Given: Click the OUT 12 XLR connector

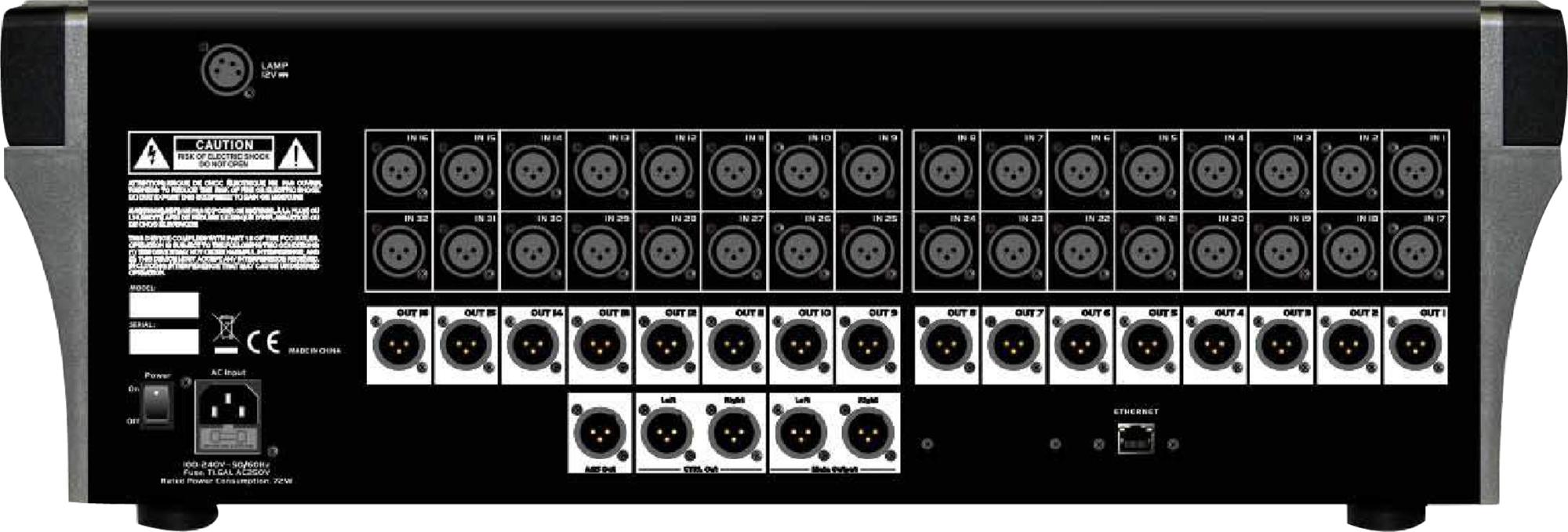Looking at the screenshot, I should [x=666, y=346].
